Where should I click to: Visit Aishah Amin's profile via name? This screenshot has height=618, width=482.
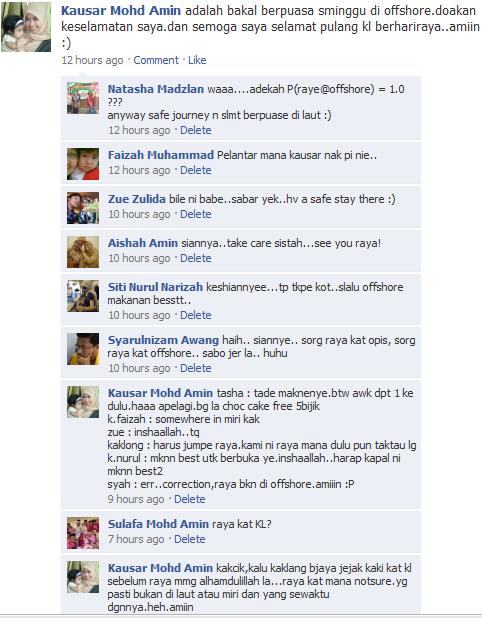(143, 243)
